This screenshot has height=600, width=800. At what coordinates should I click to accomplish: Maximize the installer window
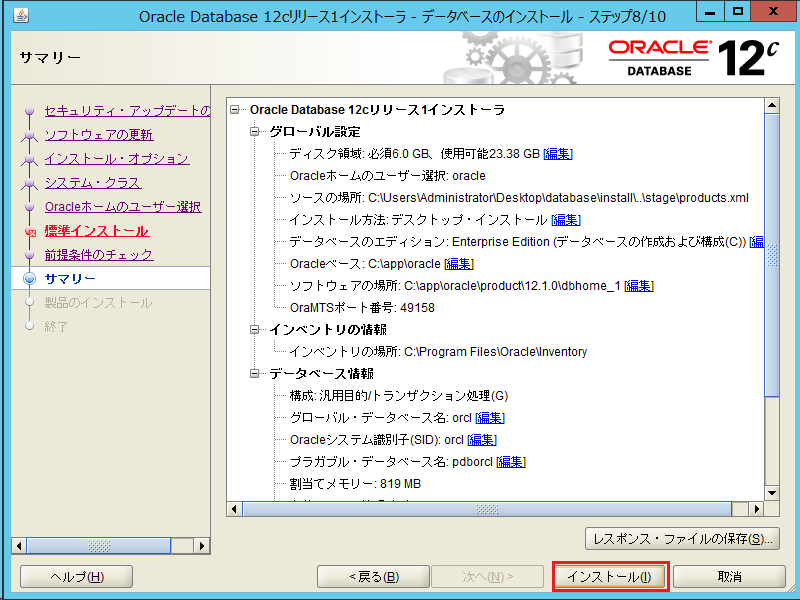[738, 12]
